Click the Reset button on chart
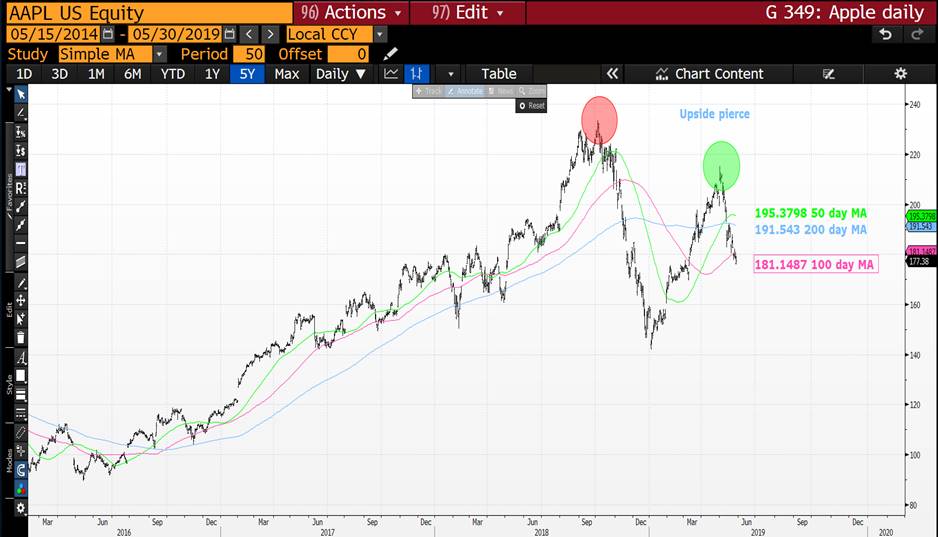Viewport: 938px width, 537px height. tap(531, 106)
